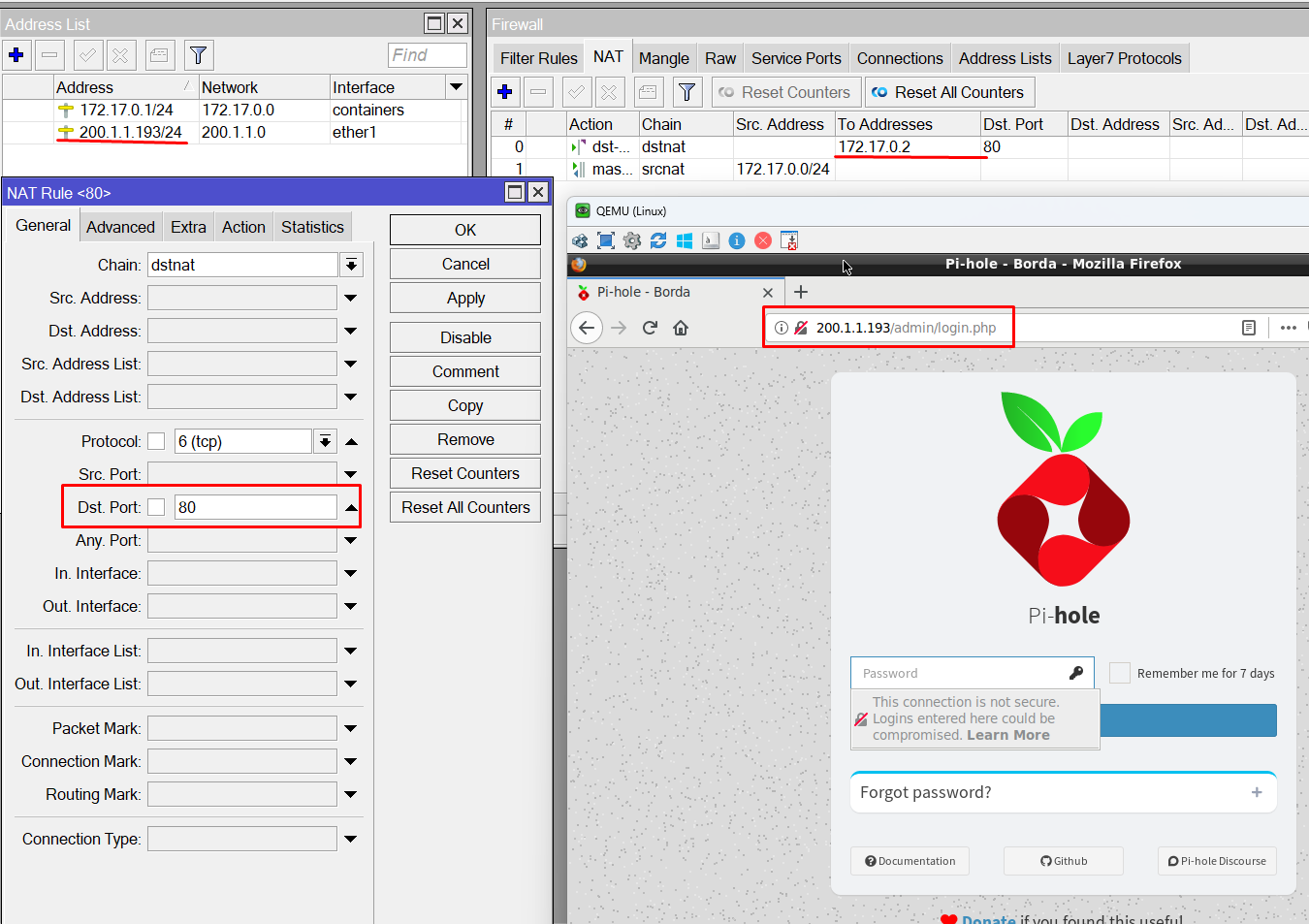Open the Firefox page actions ellipsis
The image size is (1309, 924).
1289,328
